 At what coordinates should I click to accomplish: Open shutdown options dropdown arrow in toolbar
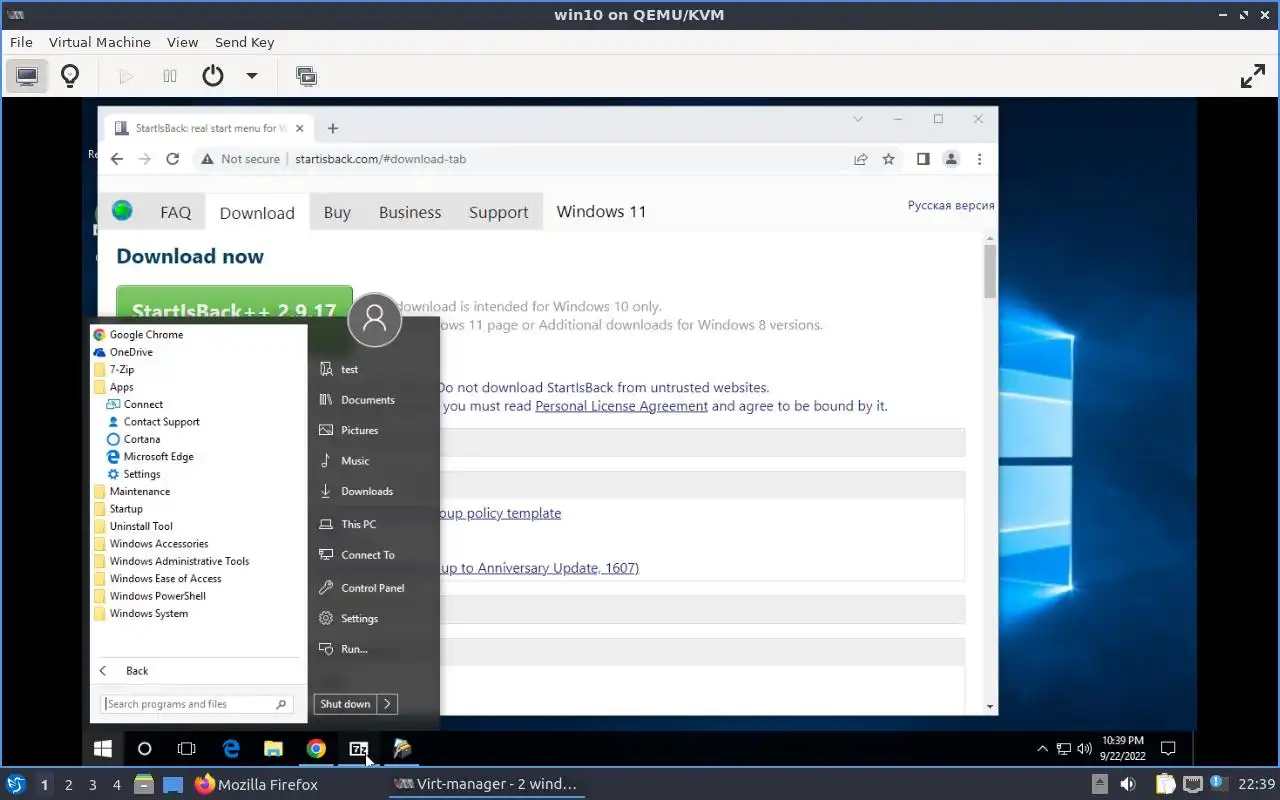(x=252, y=76)
